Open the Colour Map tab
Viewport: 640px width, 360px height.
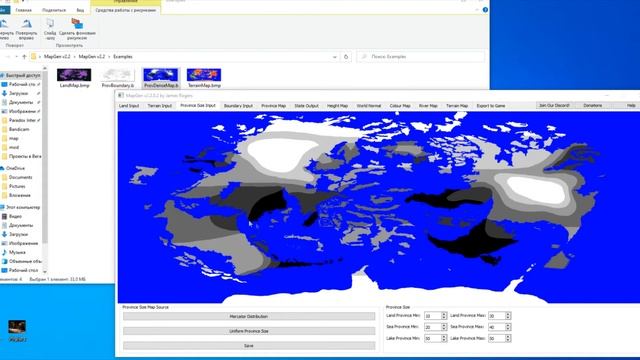[400, 106]
